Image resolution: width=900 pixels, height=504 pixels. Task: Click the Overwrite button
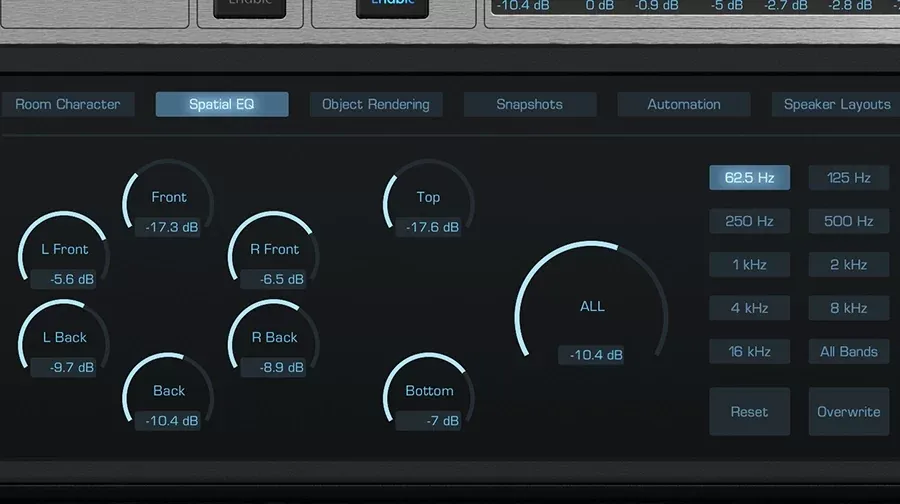[x=849, y=412]
